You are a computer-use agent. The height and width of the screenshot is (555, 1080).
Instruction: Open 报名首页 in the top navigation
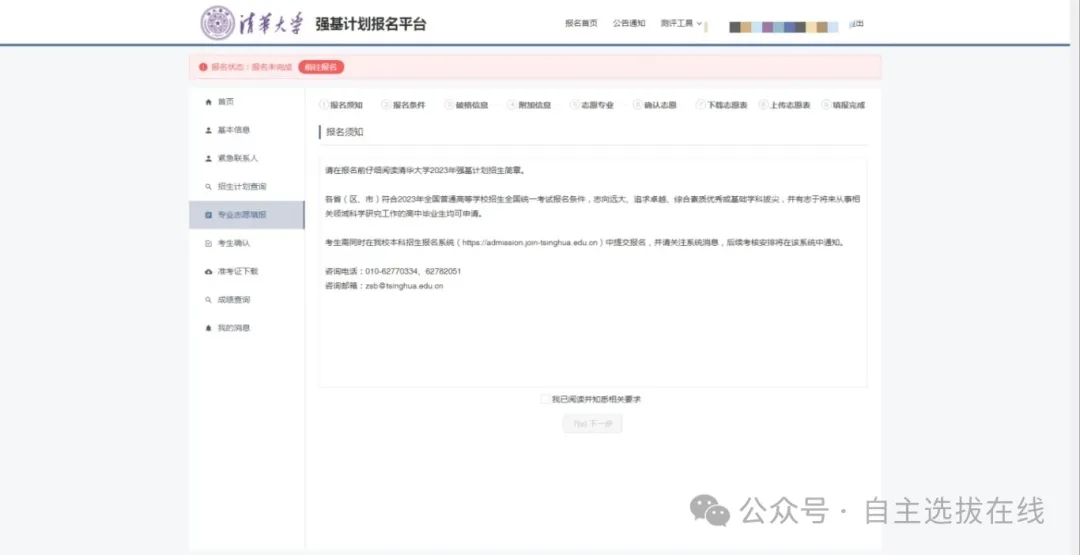(x=581, y=24)
